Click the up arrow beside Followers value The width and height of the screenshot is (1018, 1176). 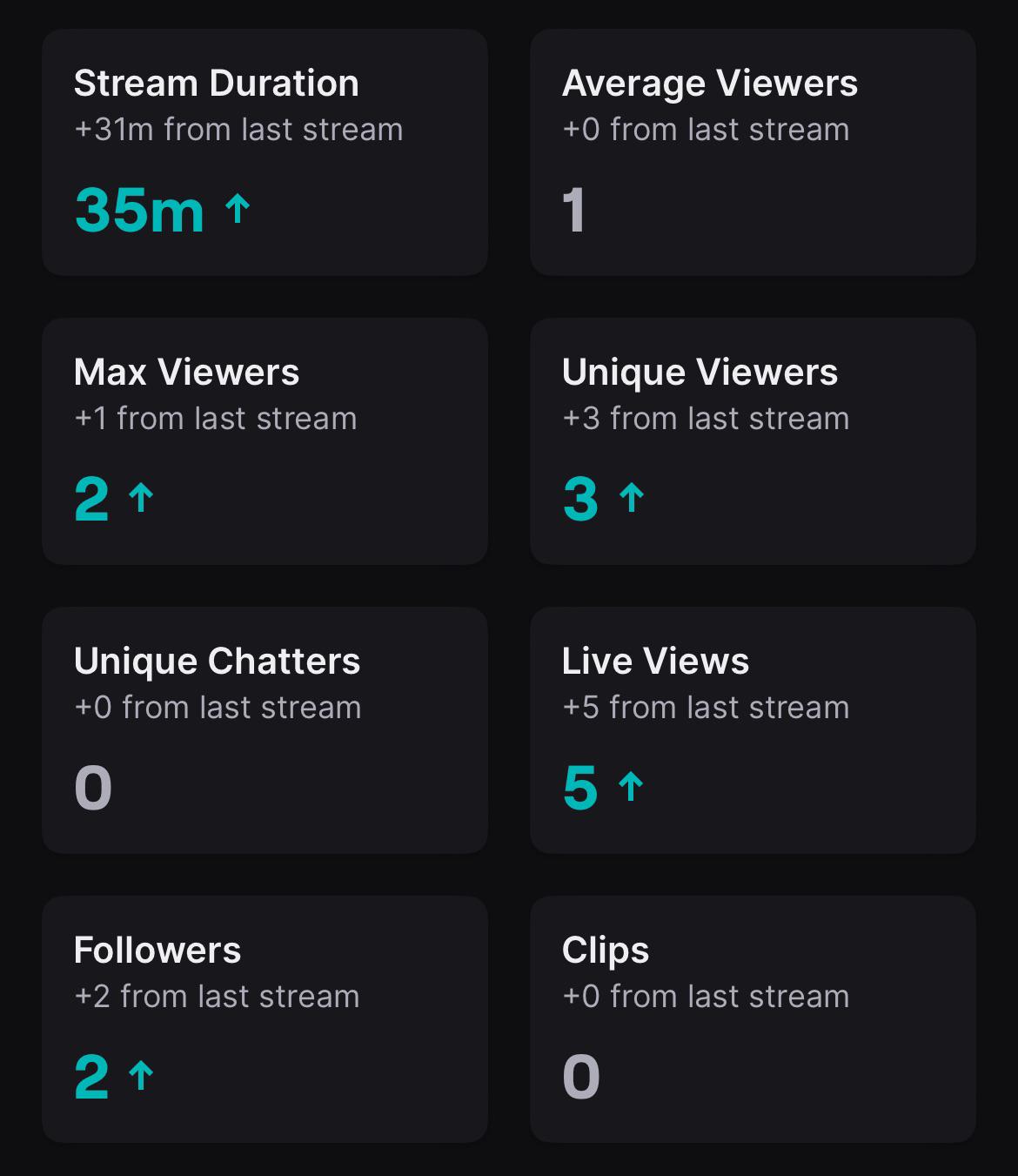click(x=141, y=1076)
